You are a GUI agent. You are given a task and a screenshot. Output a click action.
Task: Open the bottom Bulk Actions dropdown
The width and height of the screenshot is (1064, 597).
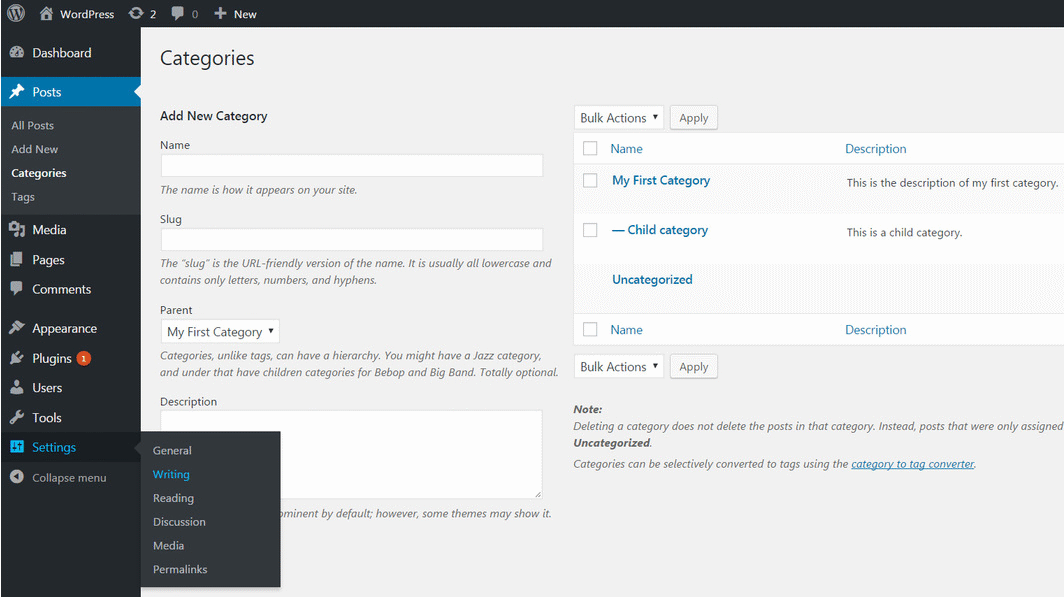(x=618, y=366)
